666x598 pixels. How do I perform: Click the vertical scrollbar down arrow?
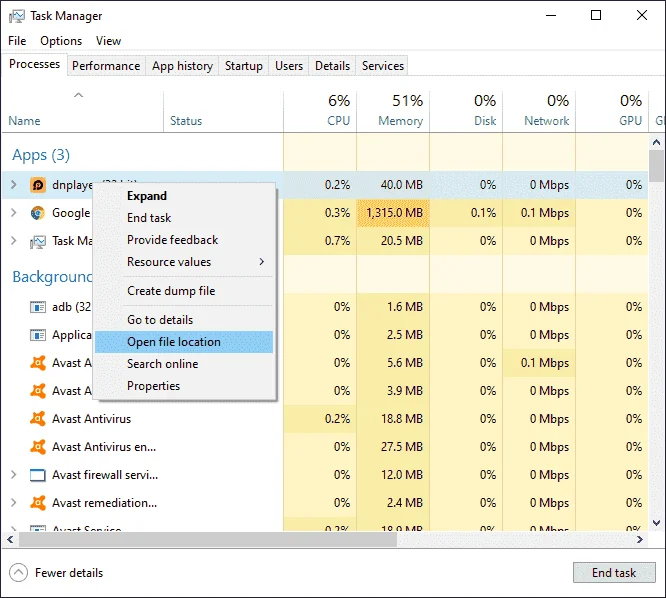pyautogui.click(x=657, y=523)
